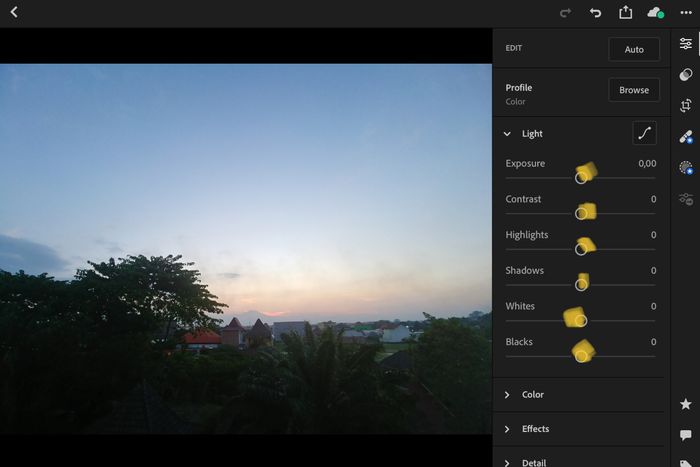This screenshot has width=700, height=467.
Task: Select the Healing brush tool
Action: point(686,137)
